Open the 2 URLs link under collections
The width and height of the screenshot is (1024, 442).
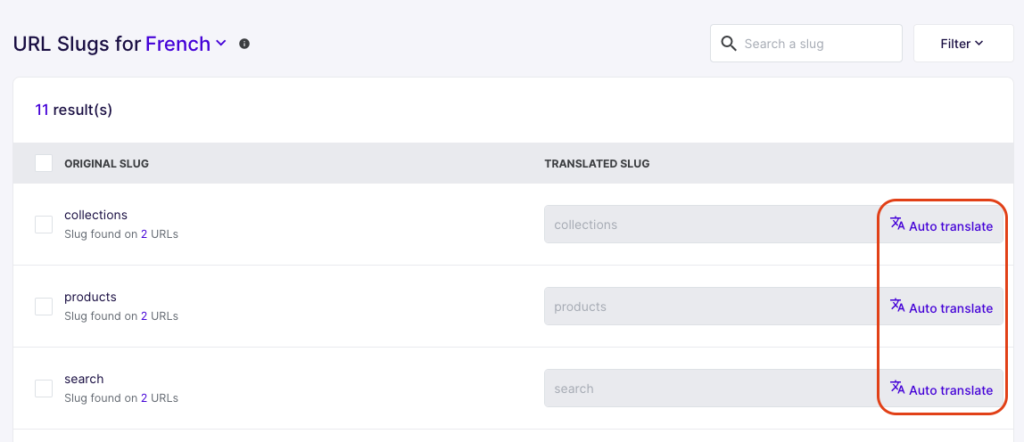tap(159, 234)
